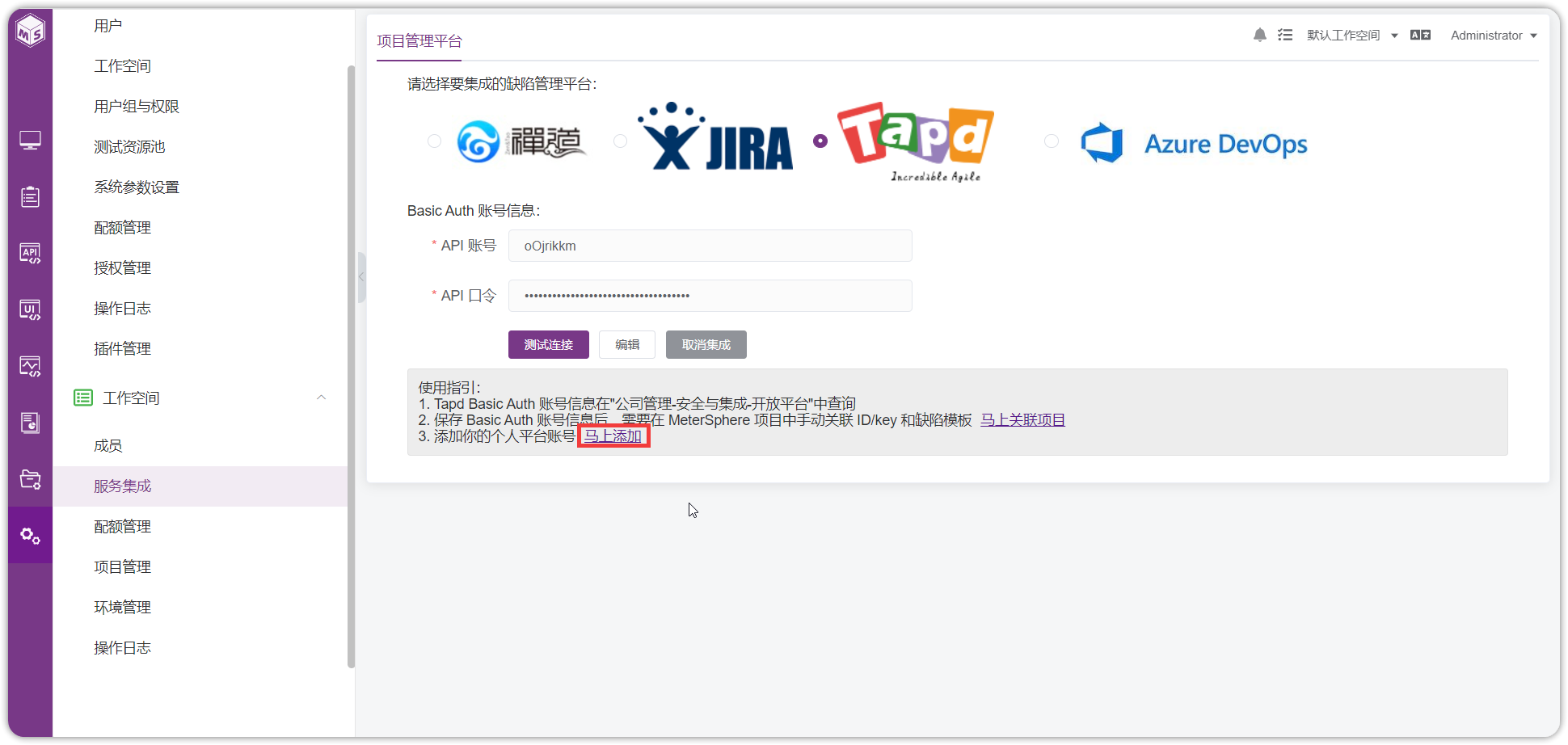Open the project settings folder icon
The image size is (1568, 745).
pos(31,479)
